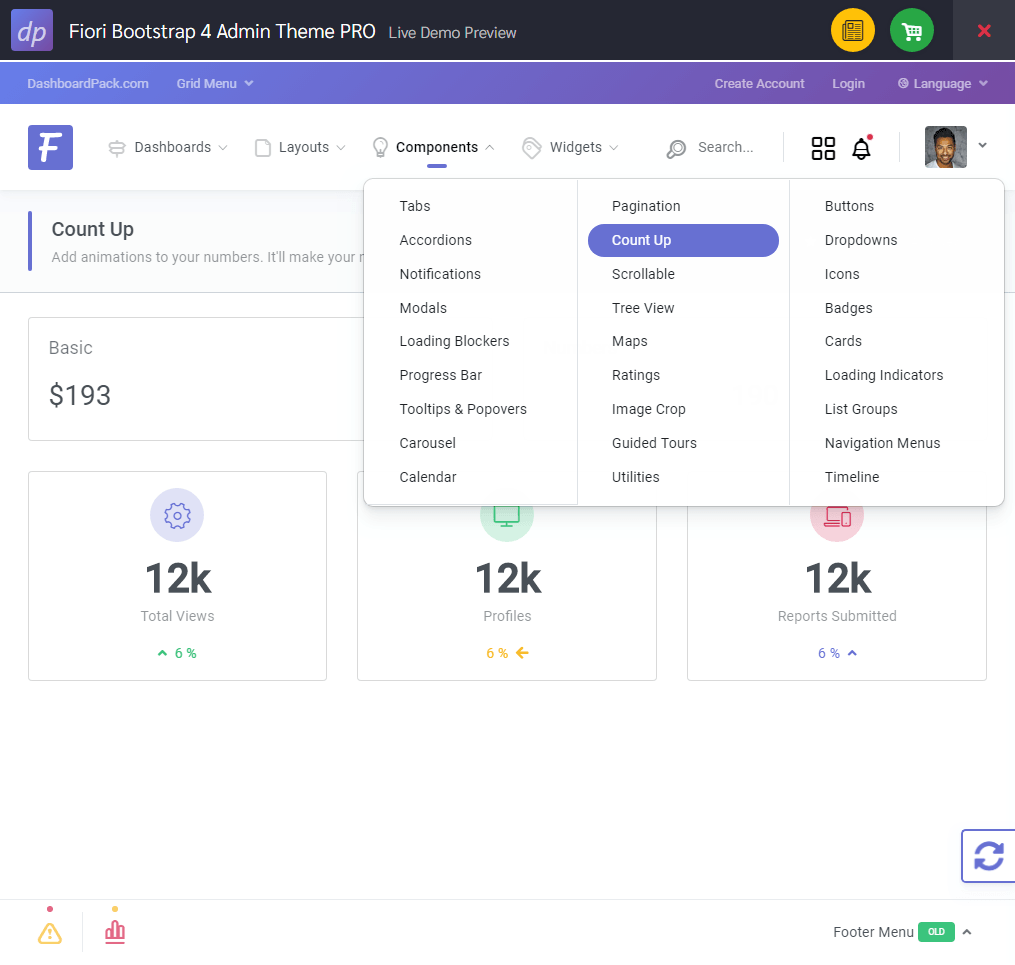The image size is (1015, 965).
Task: Click the Fiori F logo
Action: (50, 148)
